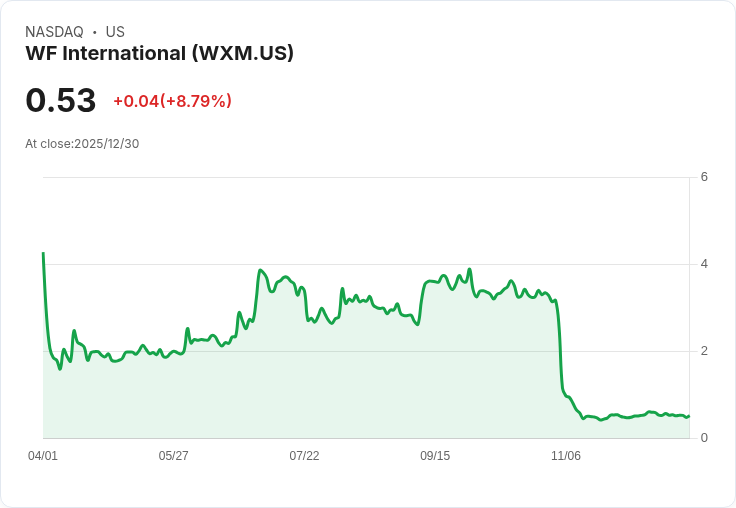Screen dimensions: 736x508
Task: Click the US market label
Action: click(115, 32)
